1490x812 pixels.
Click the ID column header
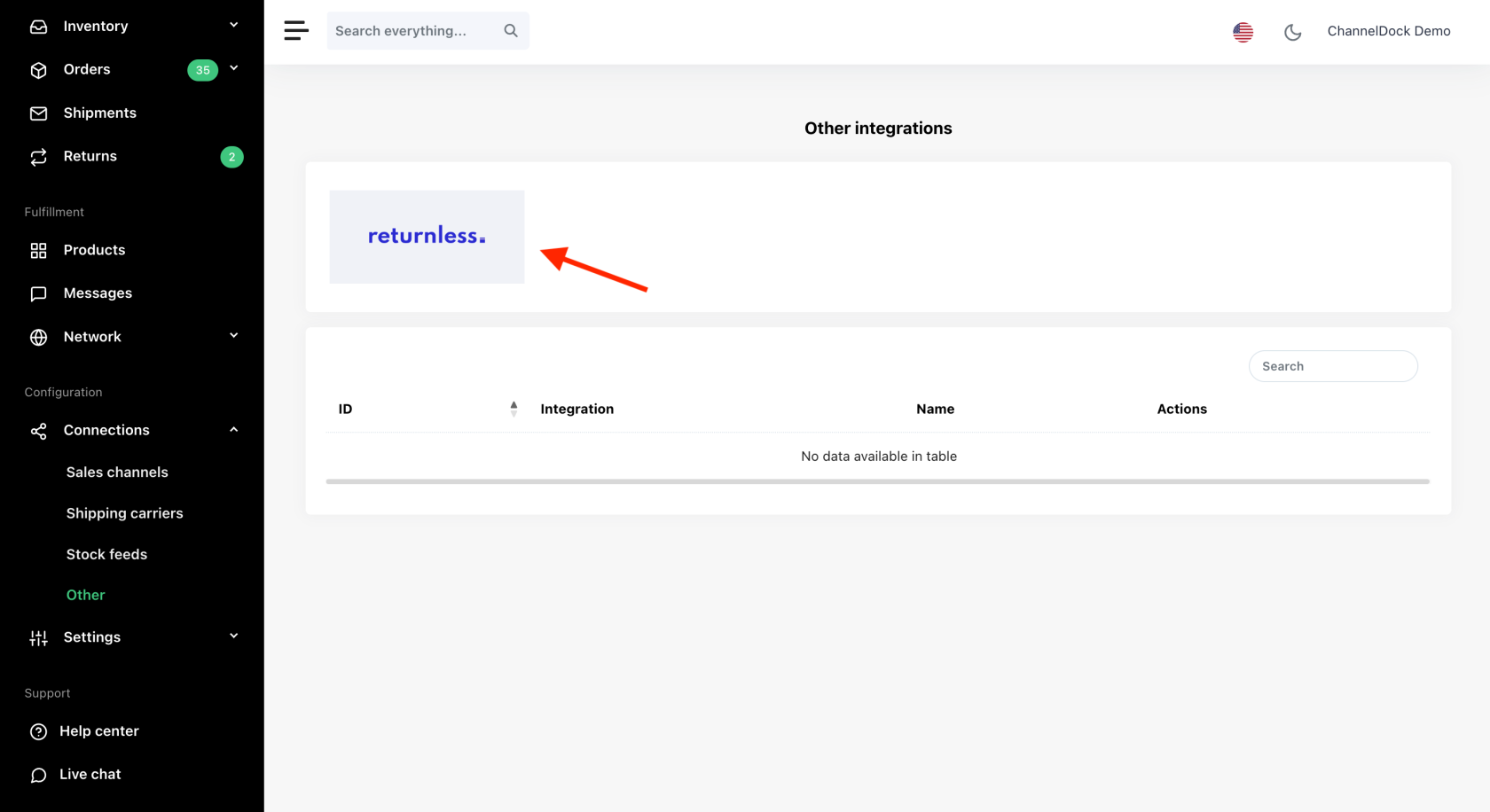[x=346, y=409]
